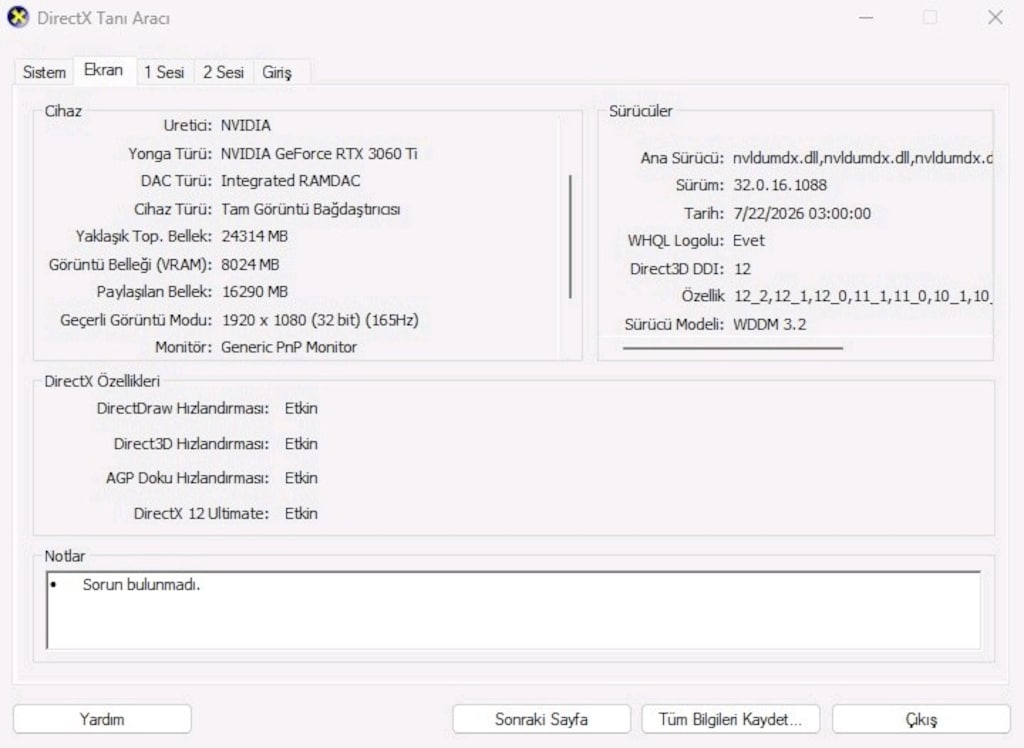Screen dimensions: 1024x748
Task: Click the Tam Görüntü Bağdaştırıcısı value
Action: [x=311, y=209]
